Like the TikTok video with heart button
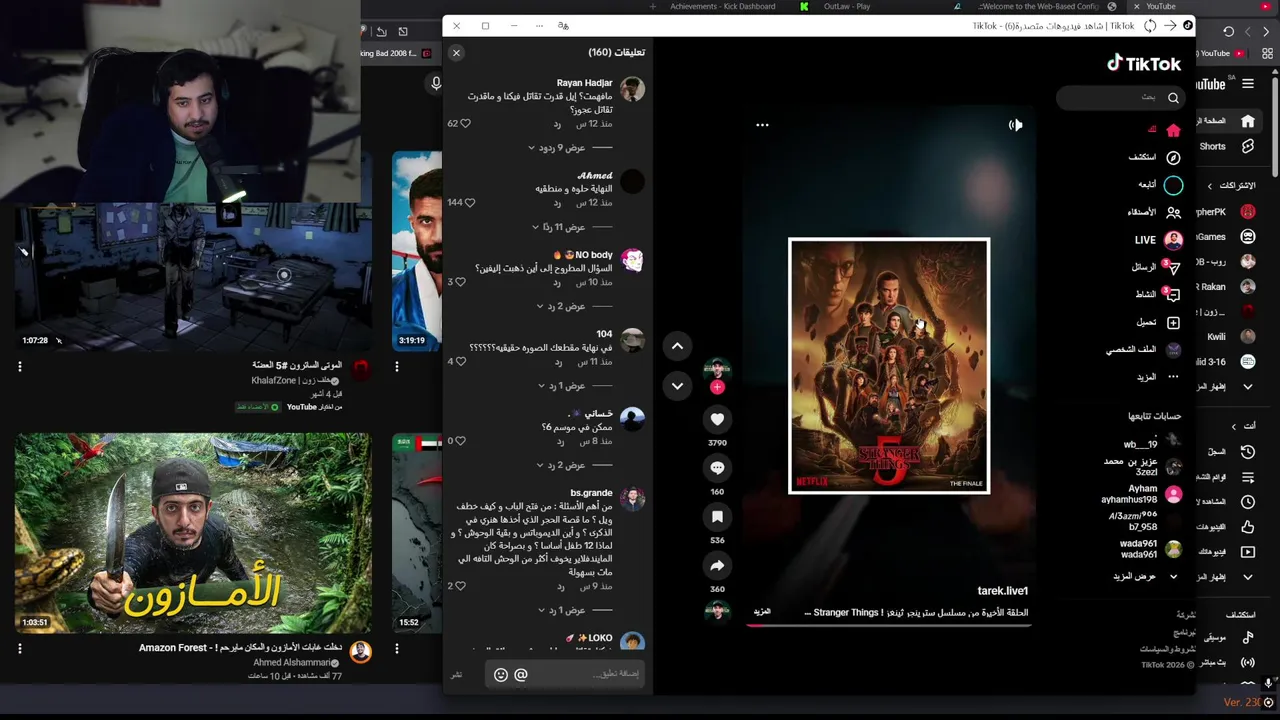This screenshot has height=720, width=1280. point(717,419)
